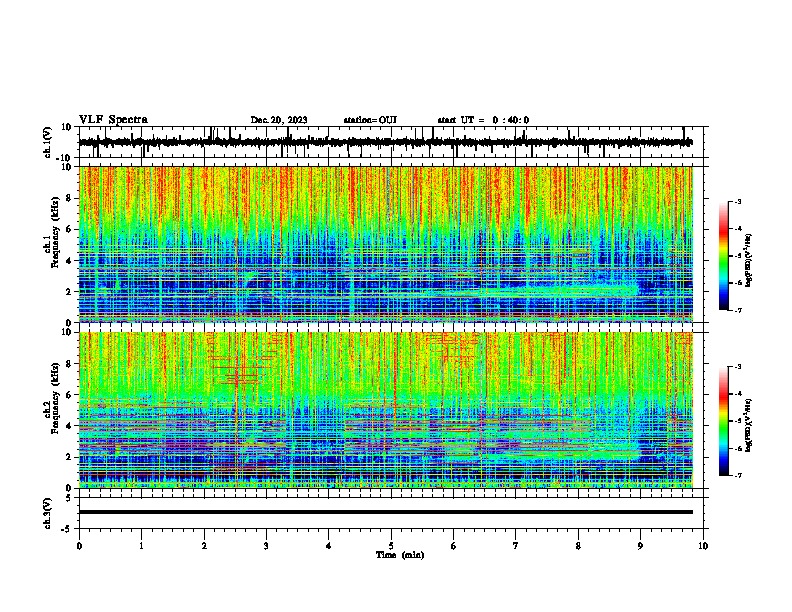Click the ch.1 spectrogram color bar
The height and width of the screenshot is (612, 792).
[724, 256]
